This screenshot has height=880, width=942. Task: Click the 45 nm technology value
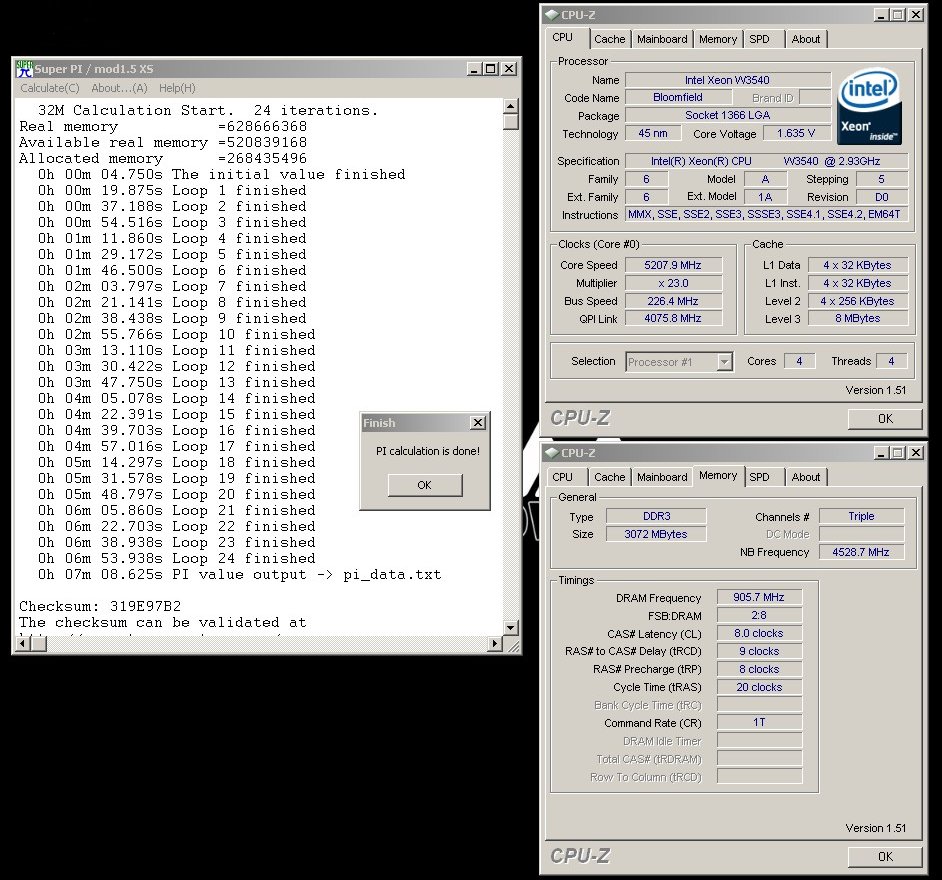[653, 133]
